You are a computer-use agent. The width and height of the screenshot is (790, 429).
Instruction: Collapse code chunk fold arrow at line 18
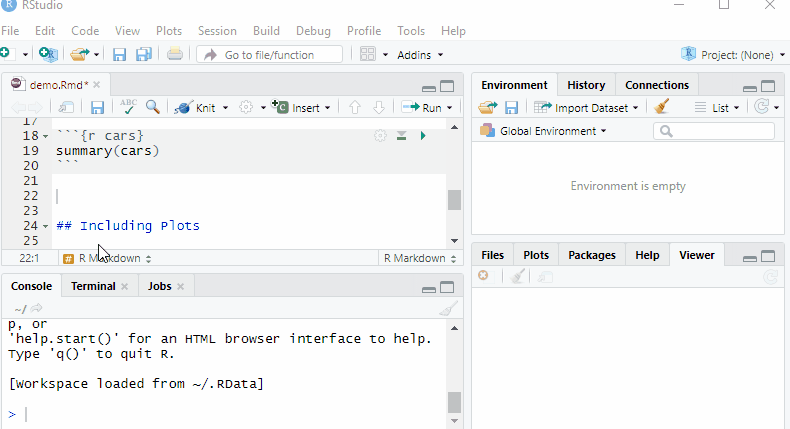tap(45, 136)
